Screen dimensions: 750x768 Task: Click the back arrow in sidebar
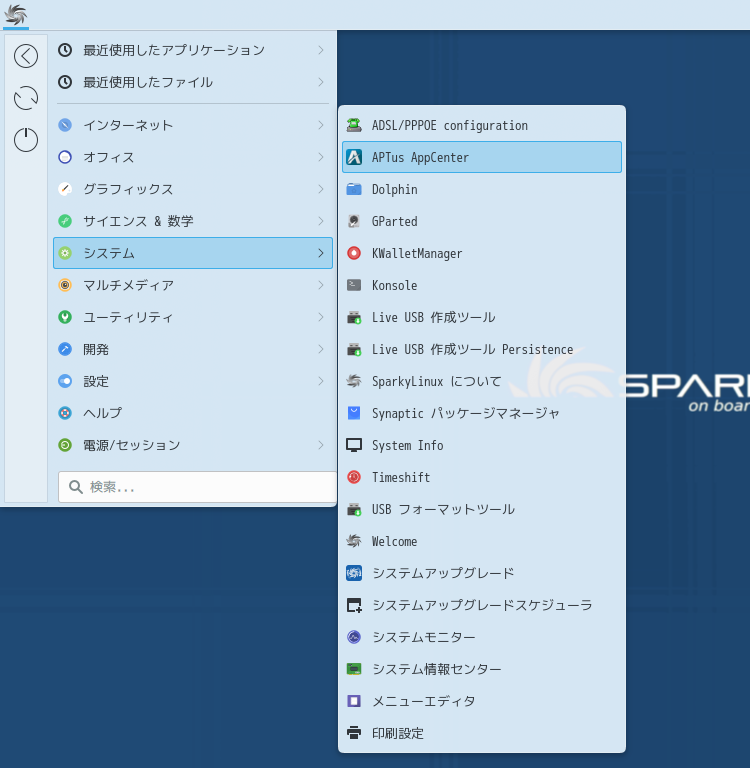click(26, 56)
